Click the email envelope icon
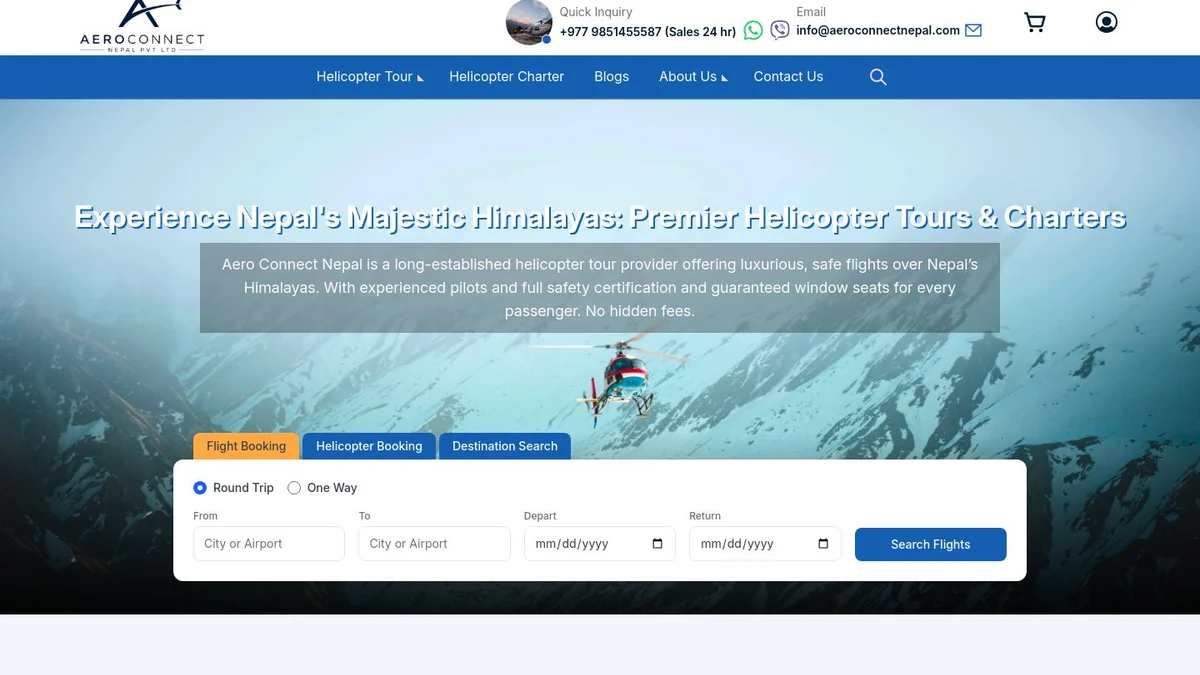The width and height of the screenshot is (1200, 675). 973,31
